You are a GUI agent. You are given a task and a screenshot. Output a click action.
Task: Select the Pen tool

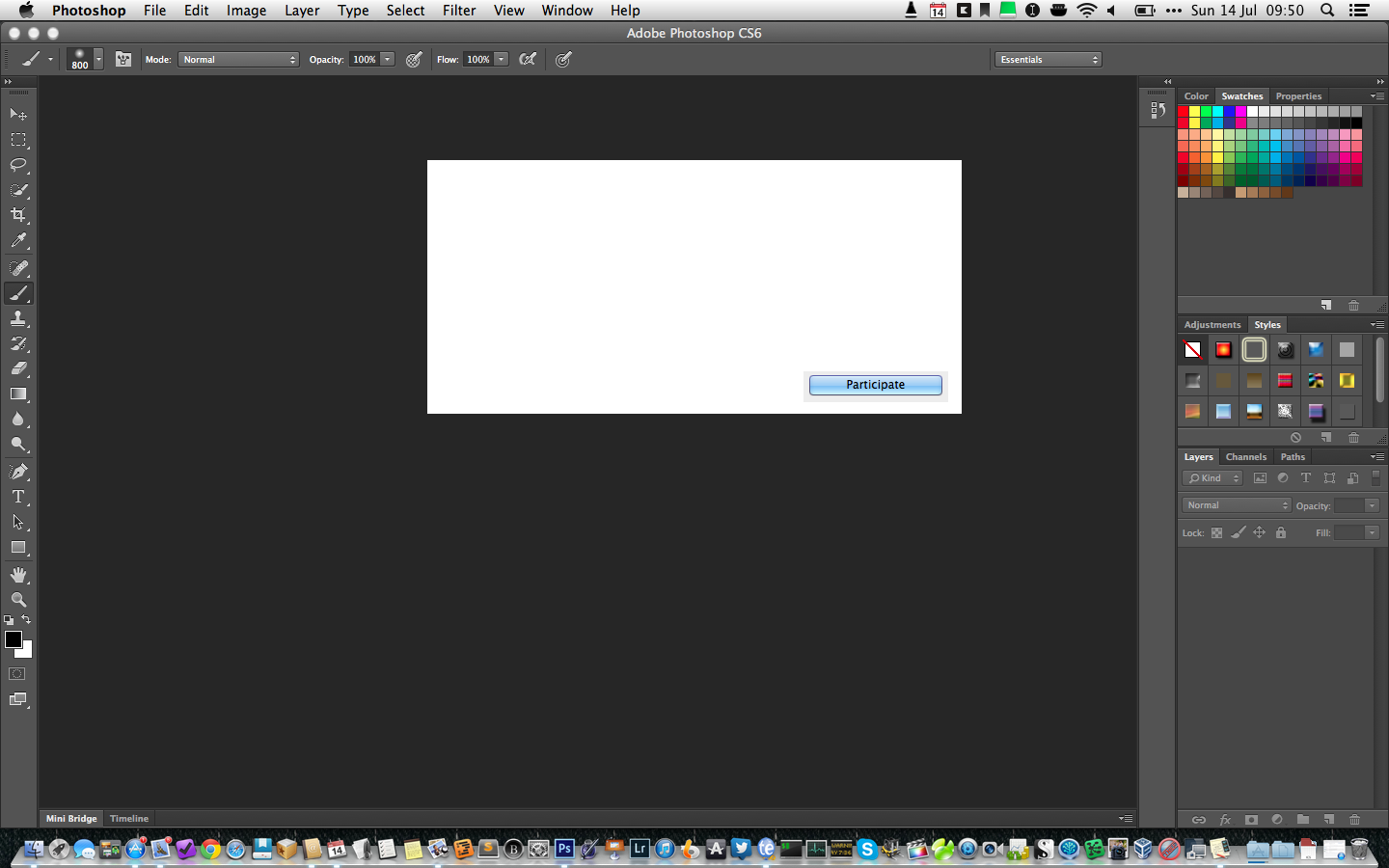pyautogui.click(x=18, y=472)
